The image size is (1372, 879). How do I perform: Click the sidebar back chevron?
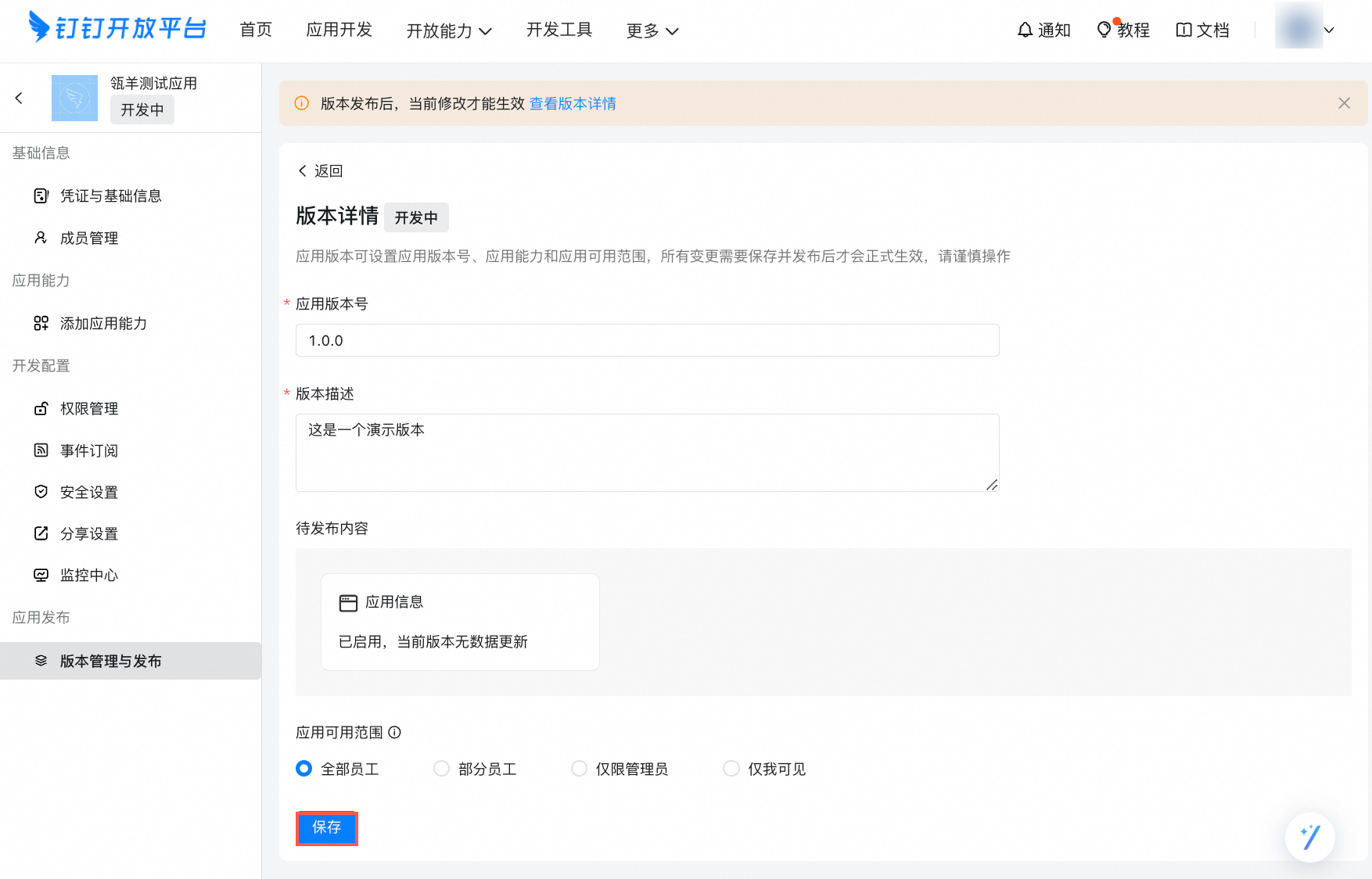pos(19,98)
